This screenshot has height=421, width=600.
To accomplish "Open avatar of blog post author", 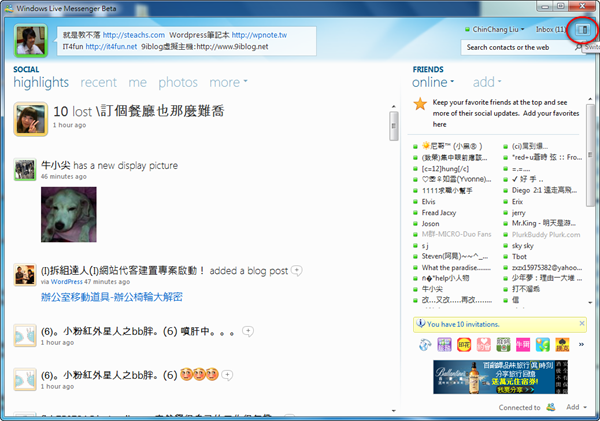I will point(25,274).
